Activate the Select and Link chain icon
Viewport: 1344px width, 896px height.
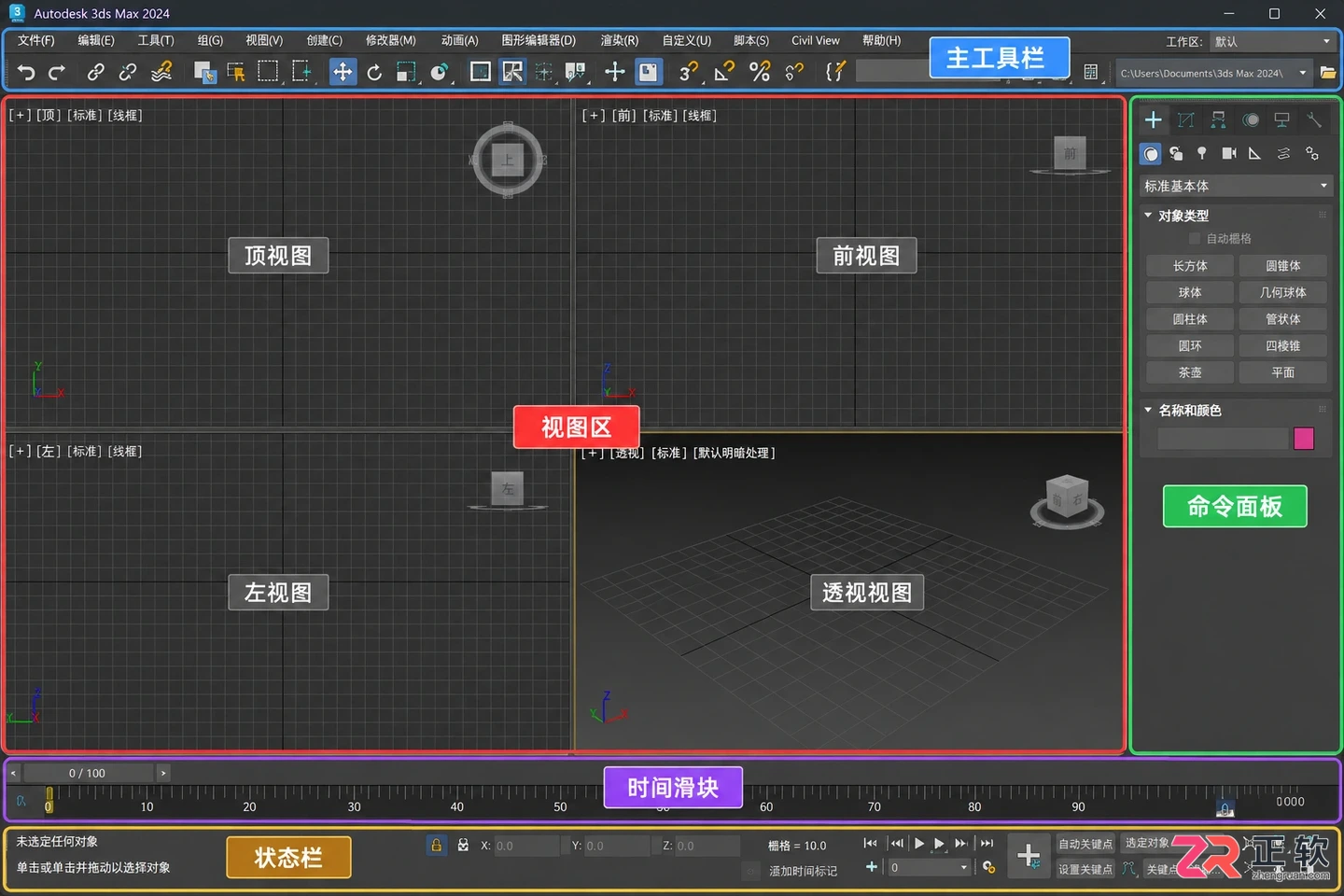tap(95, 72)
